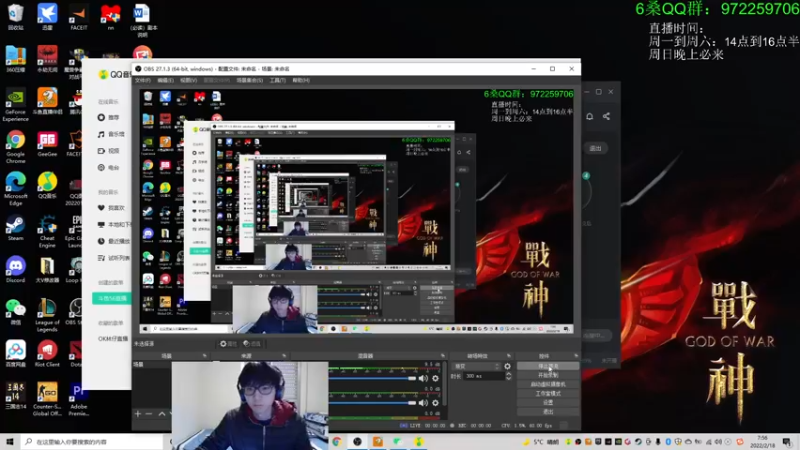
Task: Pop out the 控件 (Controls) dock panel
Action: [576, 356]
